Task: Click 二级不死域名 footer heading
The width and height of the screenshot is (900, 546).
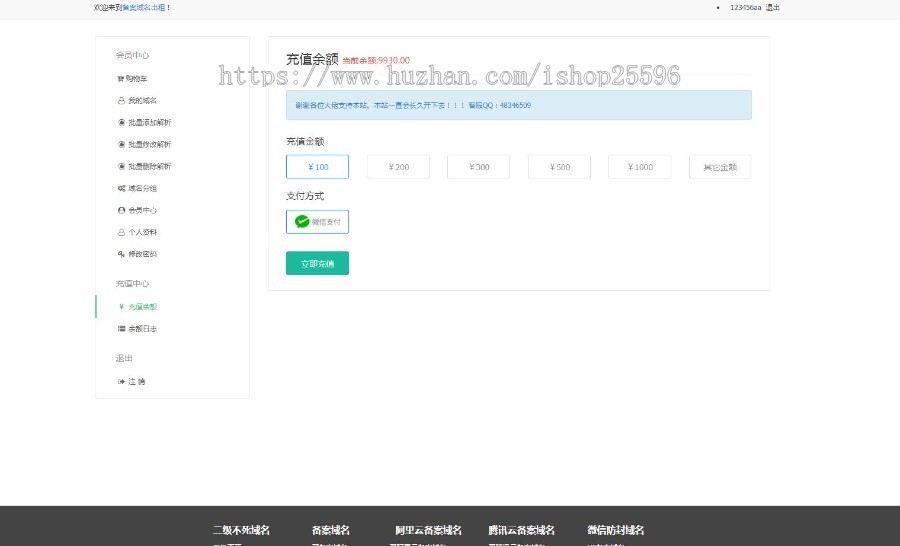Action: [x=241, y=530]
